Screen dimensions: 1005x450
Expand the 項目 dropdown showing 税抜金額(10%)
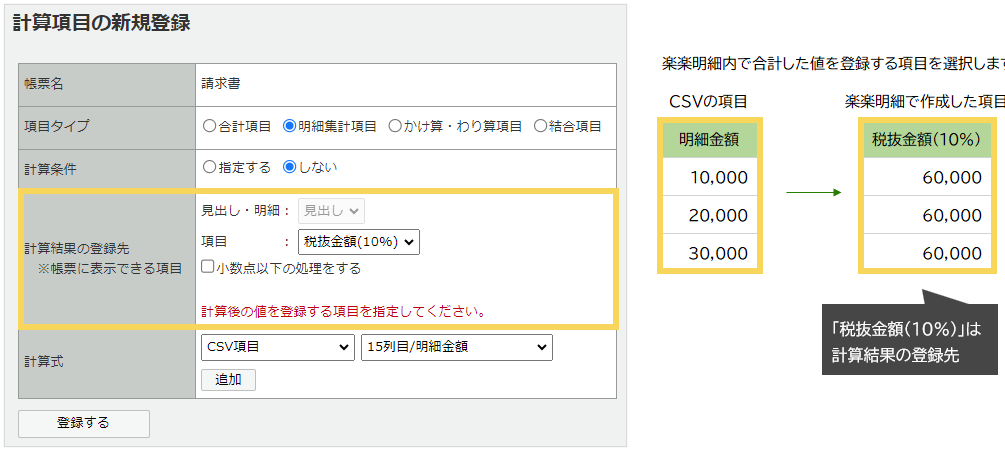(x=359, y=241)
